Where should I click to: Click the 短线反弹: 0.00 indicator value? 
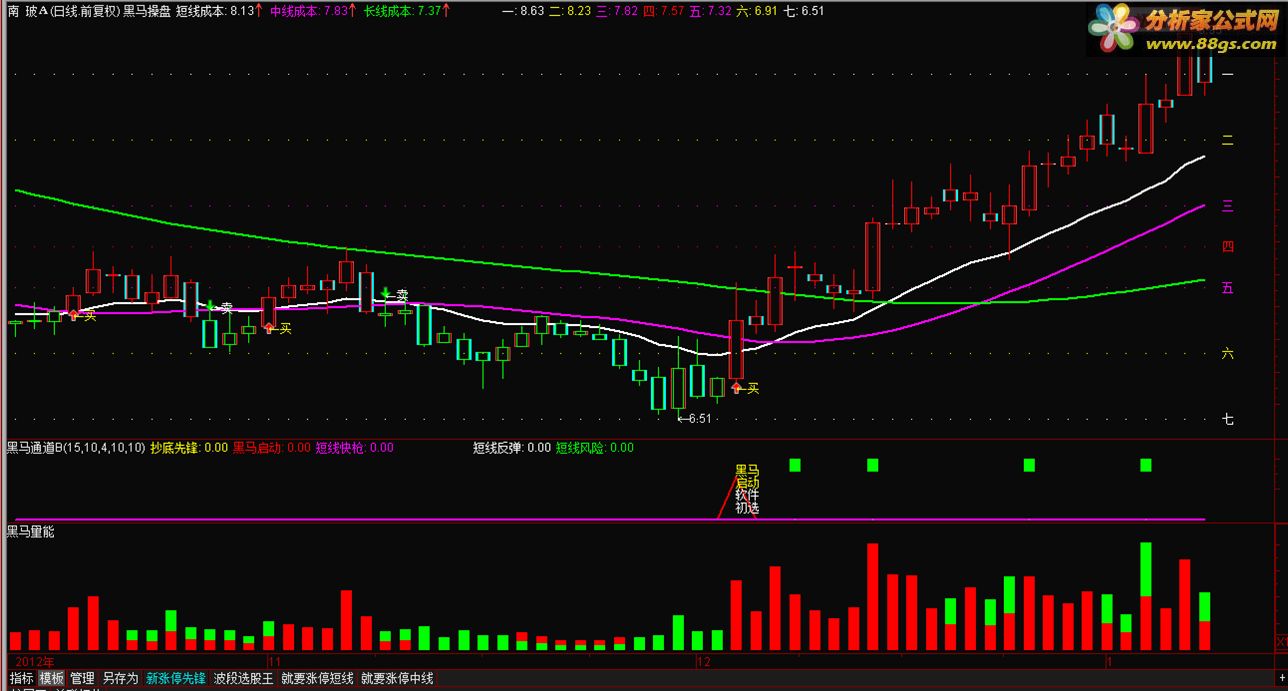pyautogui.click(x=512, y=448)
